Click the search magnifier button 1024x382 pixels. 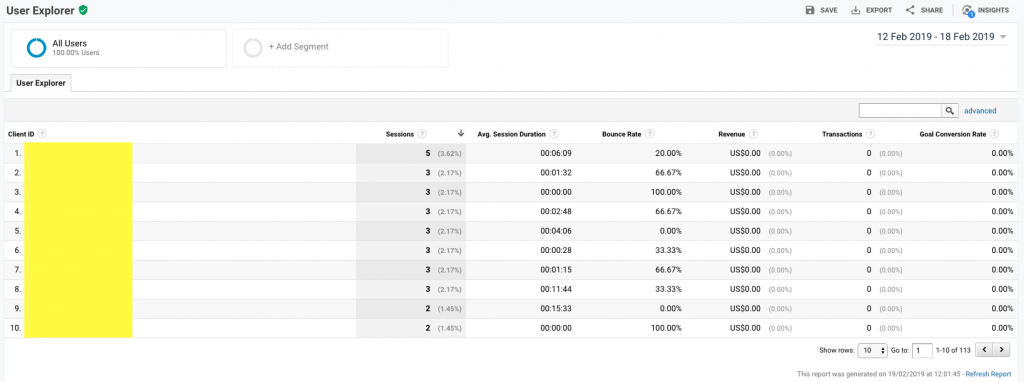[x=950, y=110]
